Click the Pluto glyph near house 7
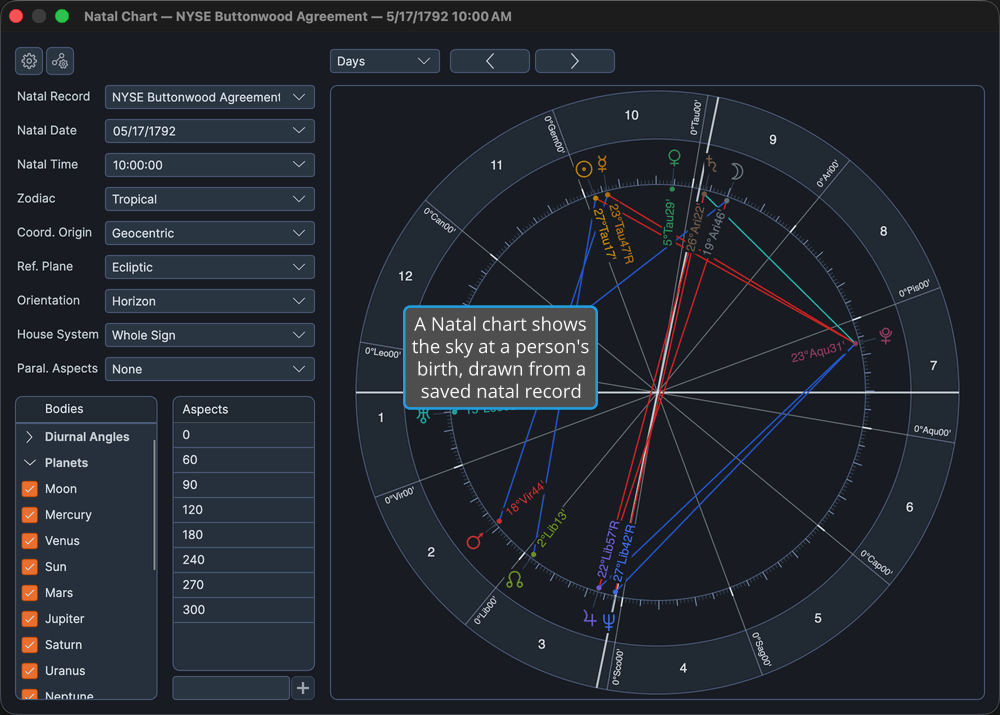1000x715 pixels. [885, 335]
